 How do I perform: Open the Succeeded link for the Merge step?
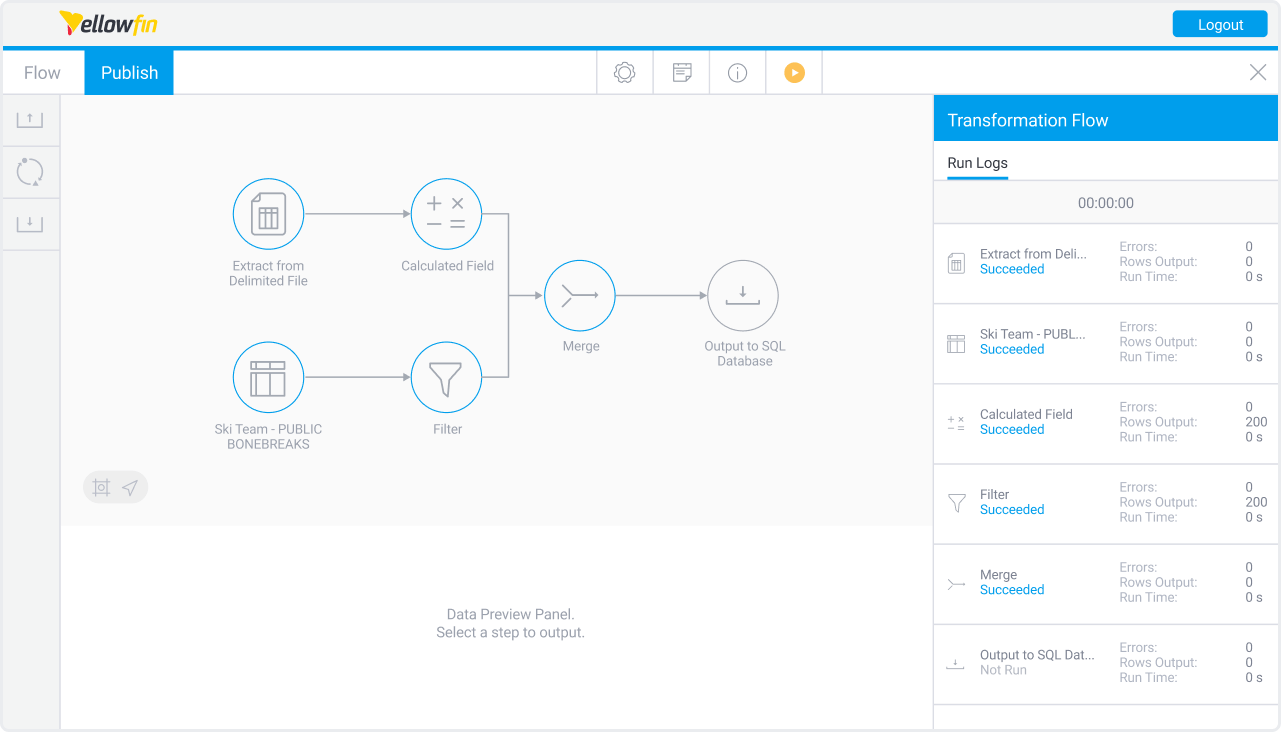pos(1011,589)
